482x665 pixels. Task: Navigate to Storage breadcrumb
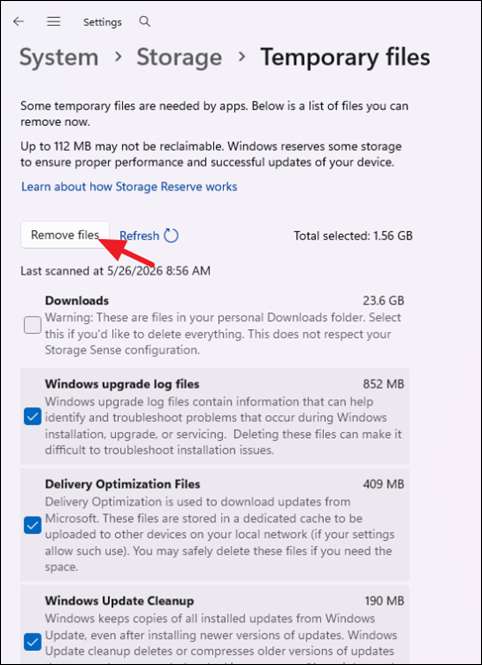tap(179, 57)
